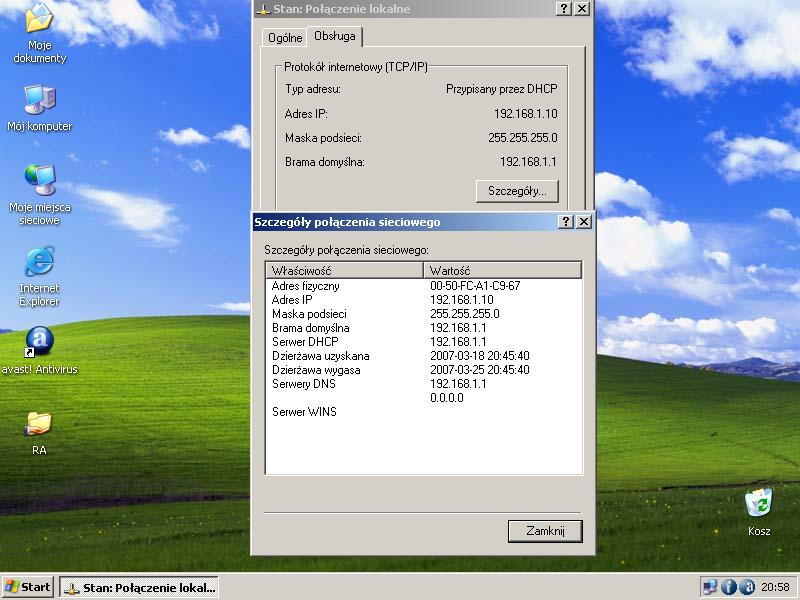Close the Szczegóły połączenia sieciowego dialog with X

click(583, 221)
